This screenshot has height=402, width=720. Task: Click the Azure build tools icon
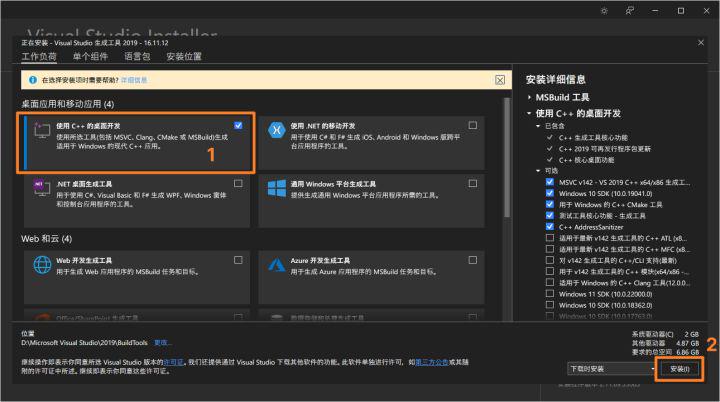coord(276,265)
